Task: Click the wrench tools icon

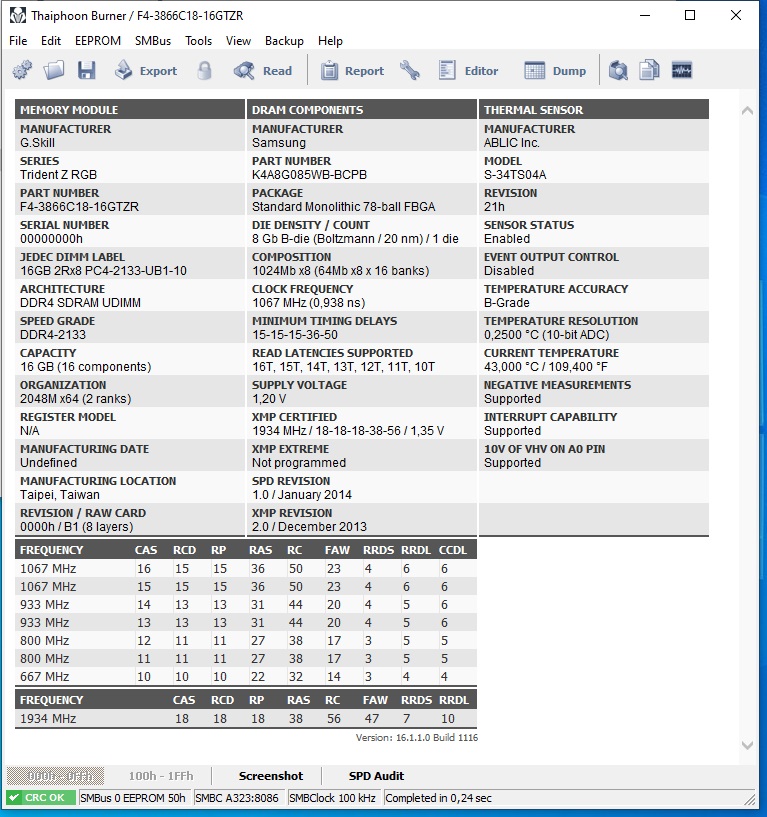Action: point(410,70)
